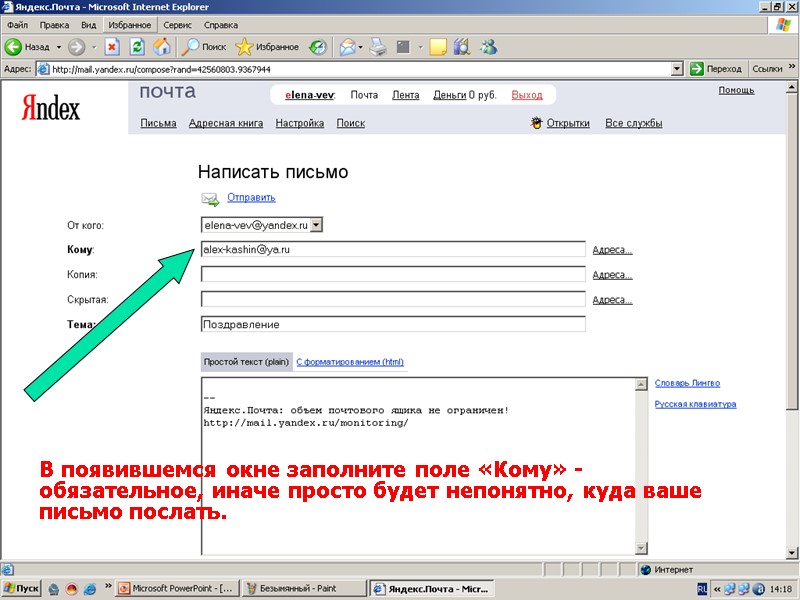Open the Избранное menu

(130, 24)
